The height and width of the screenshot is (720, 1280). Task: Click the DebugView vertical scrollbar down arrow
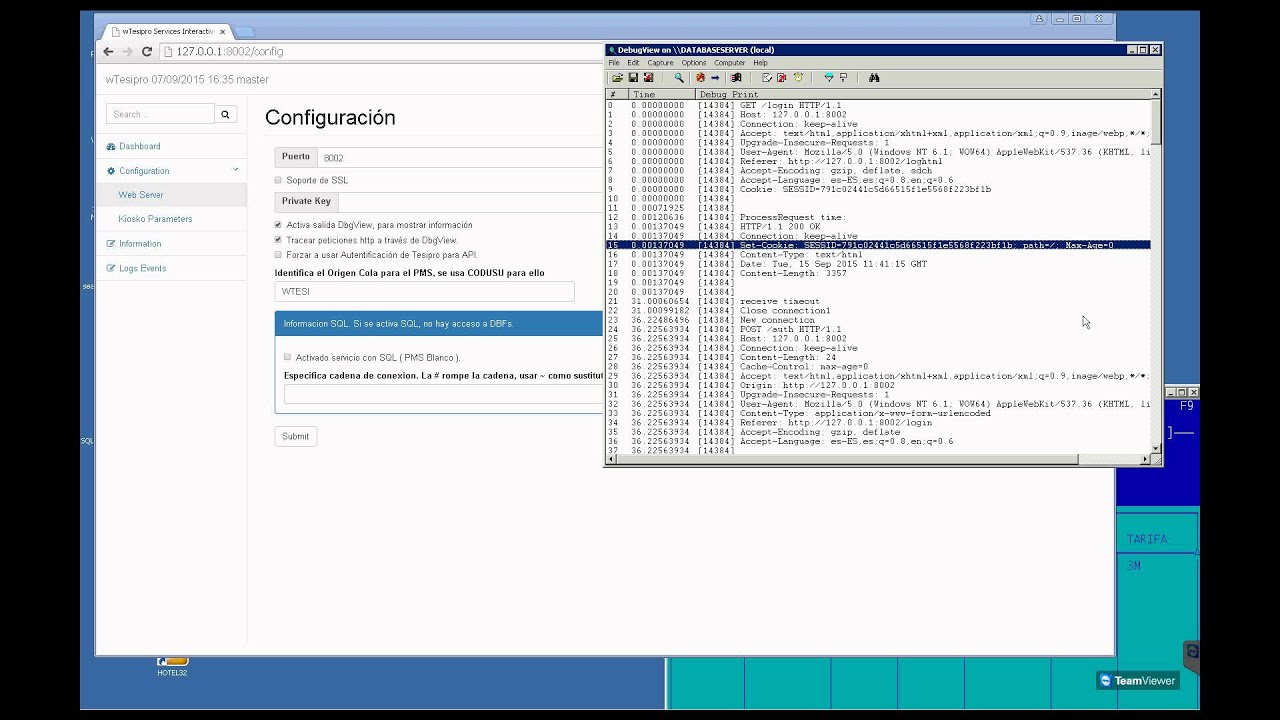pyautogui.click(x=1156, y=449)
